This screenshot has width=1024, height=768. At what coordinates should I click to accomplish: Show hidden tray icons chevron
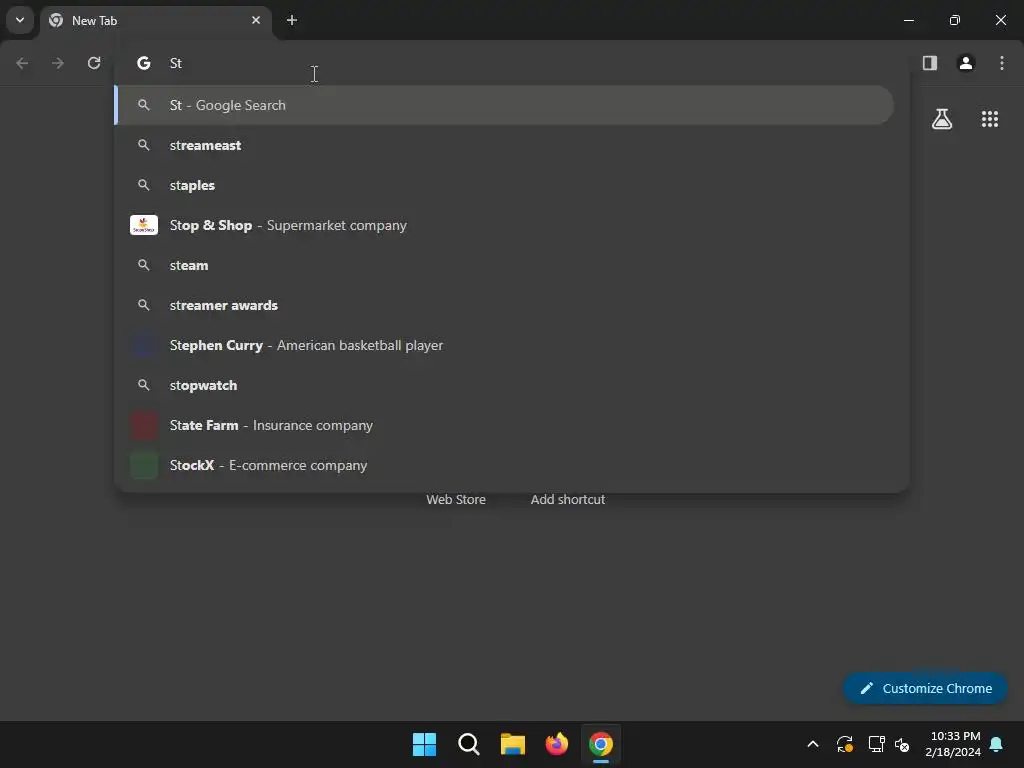point(813,744)
